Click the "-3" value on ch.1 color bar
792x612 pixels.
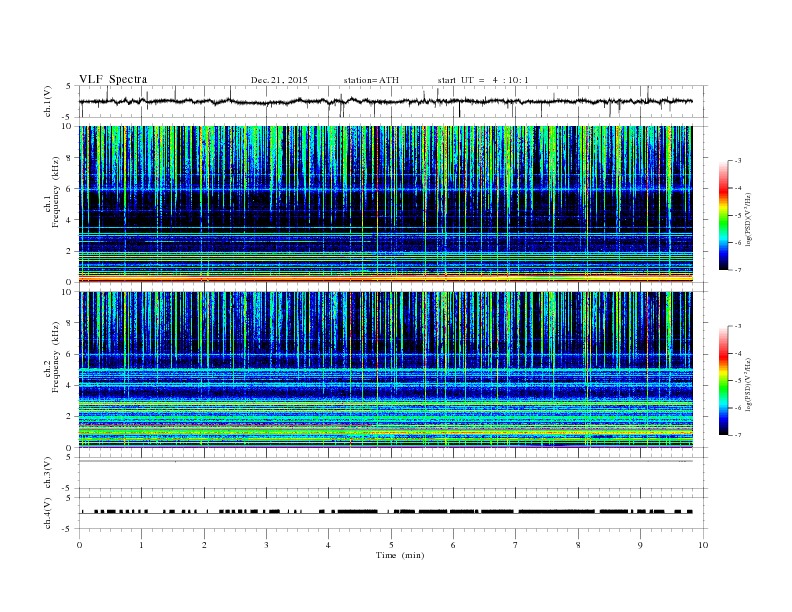click(x=737, y=161)
